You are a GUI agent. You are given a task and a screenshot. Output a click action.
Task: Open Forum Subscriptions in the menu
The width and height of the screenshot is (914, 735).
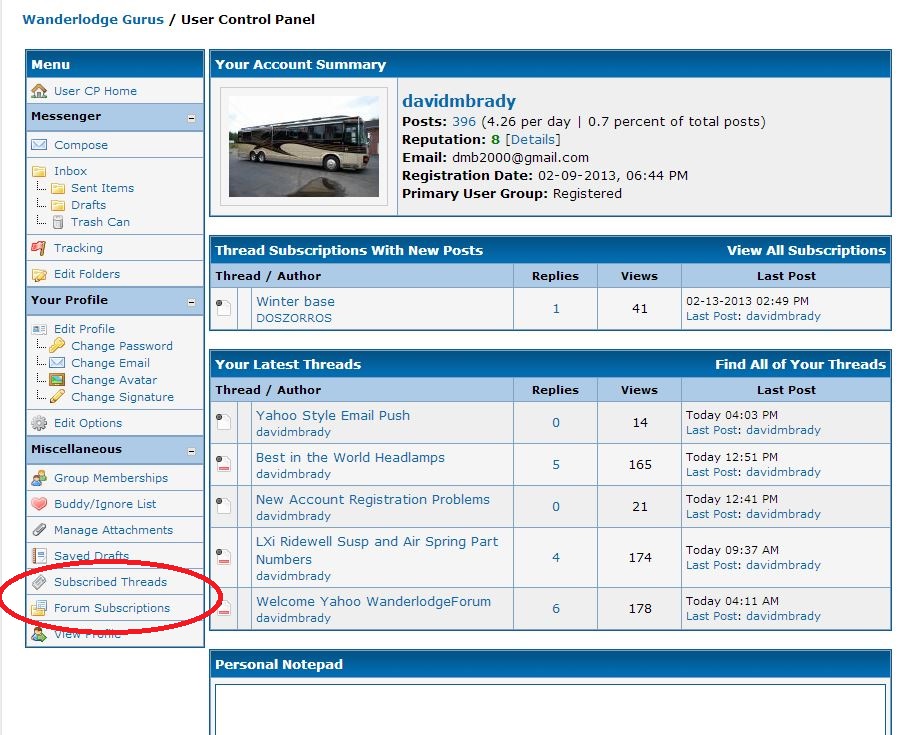click(112, 608)
